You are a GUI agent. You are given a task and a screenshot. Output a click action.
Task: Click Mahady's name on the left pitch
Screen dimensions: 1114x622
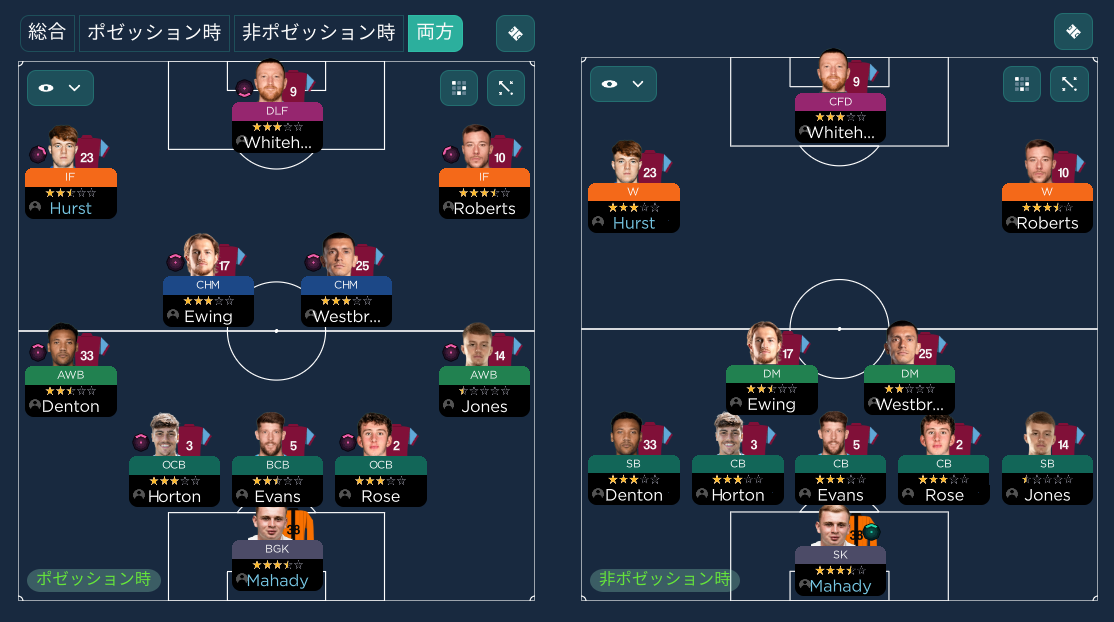[277, 581]
